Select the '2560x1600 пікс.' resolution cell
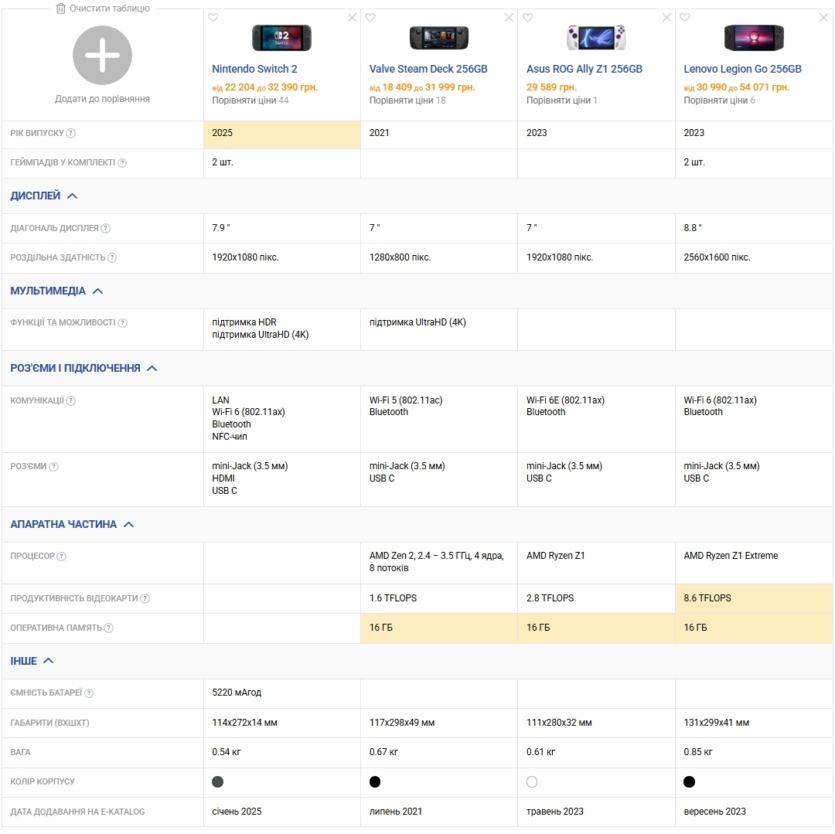The height and width of the screenshot is (834, 835). tap(754, 258)
